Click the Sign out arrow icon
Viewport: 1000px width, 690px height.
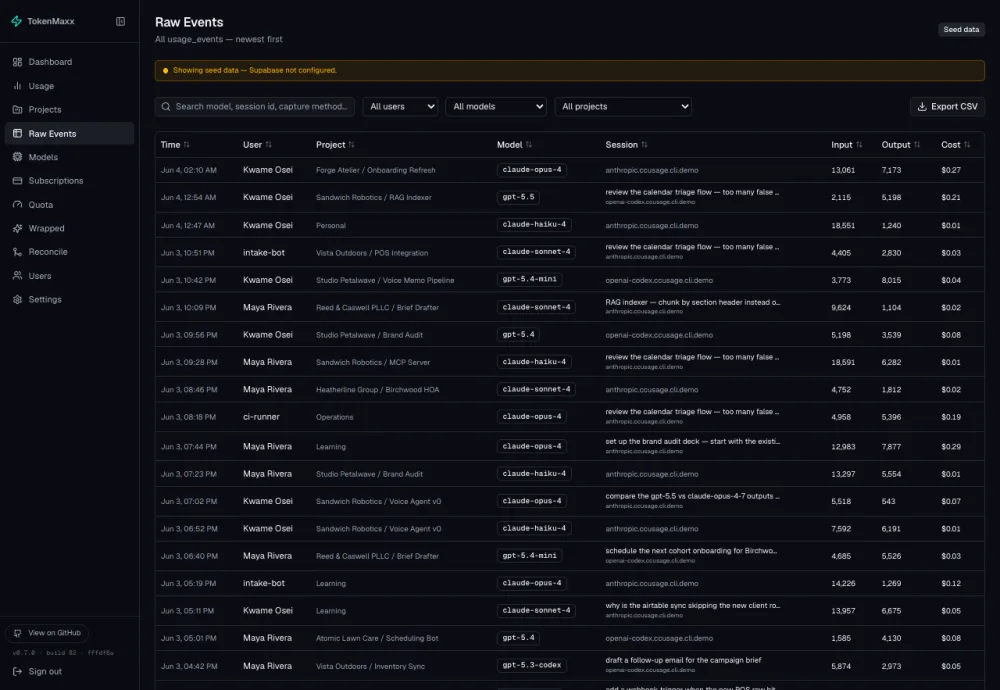pyautogui.click(x=17, y=672)
